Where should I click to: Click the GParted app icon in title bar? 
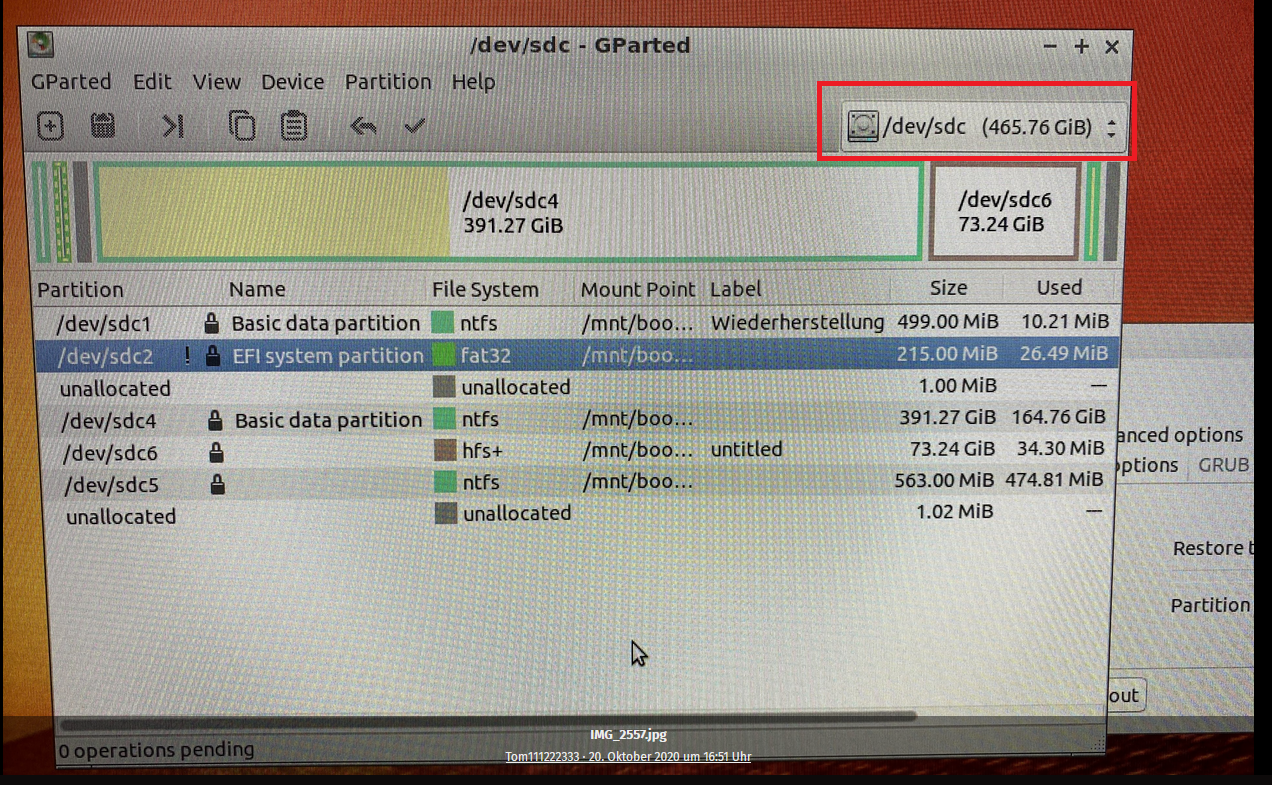40,45
